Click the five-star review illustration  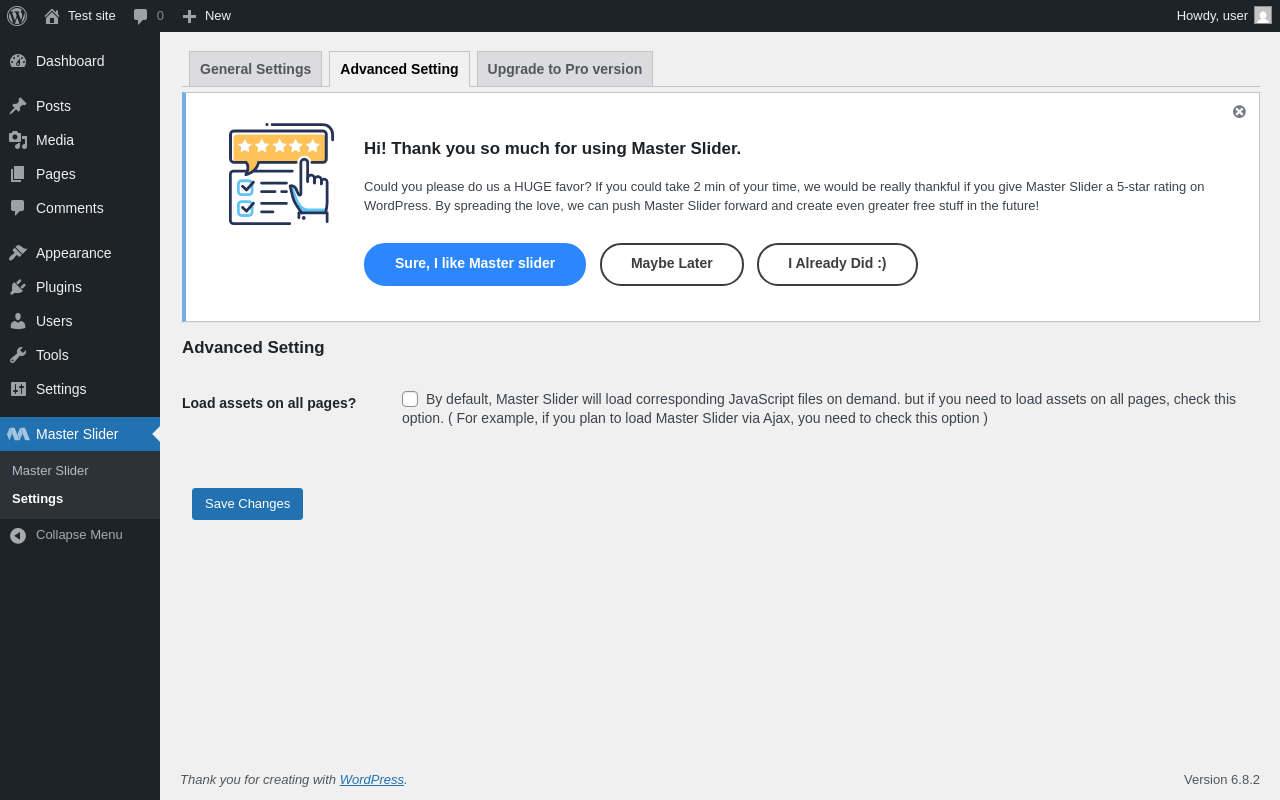tap(281, 174)
